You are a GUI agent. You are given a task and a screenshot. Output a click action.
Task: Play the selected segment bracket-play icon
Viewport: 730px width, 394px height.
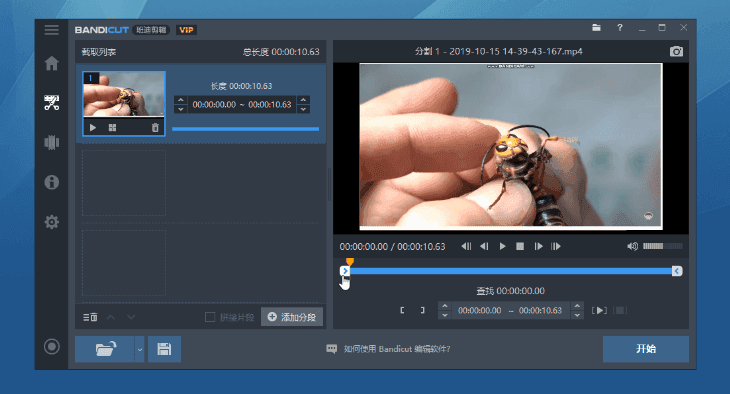(x=599, y=310)
